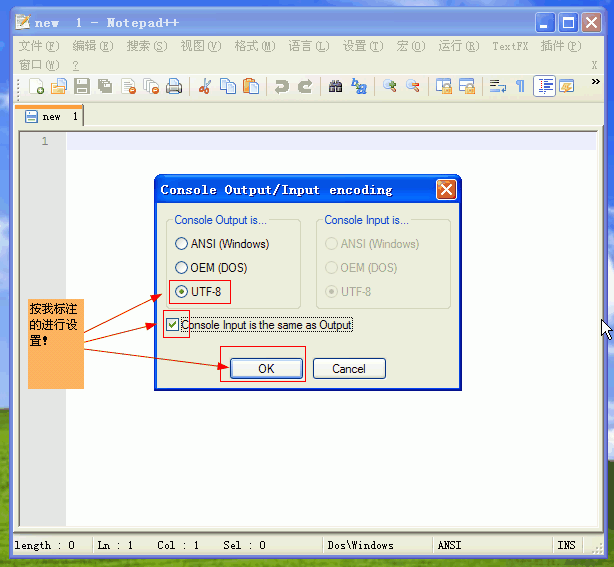Zoom out using the magnifier minus icon
The height and width of the screenshot is (567, 614).
pyautogui.click(x=413, y=86)
